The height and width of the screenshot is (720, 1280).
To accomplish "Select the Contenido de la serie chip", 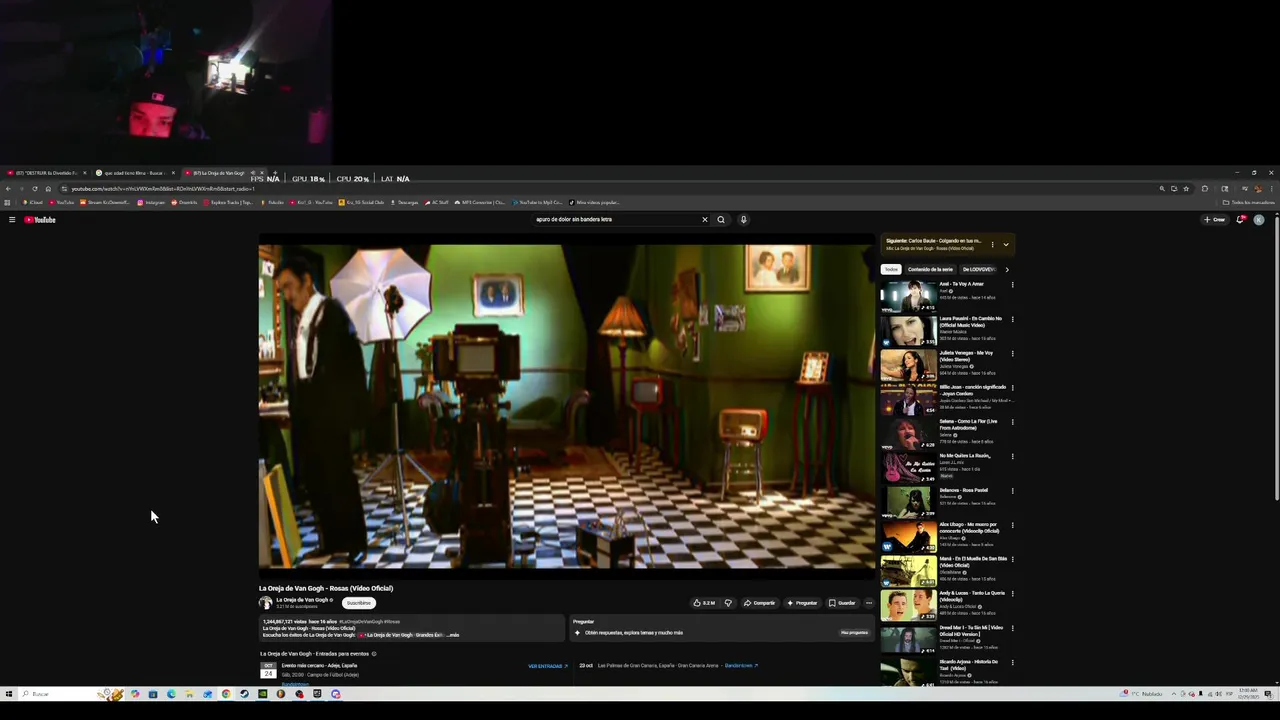I will tap(930, 269).
